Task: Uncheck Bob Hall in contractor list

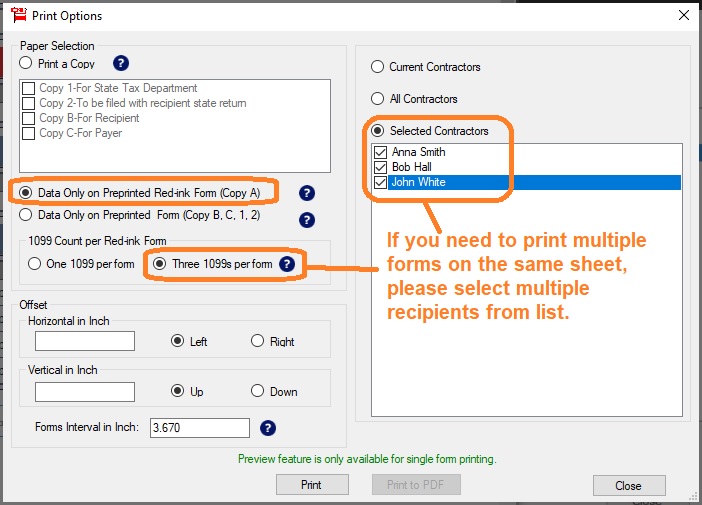Action: click(x=381, y=167)
